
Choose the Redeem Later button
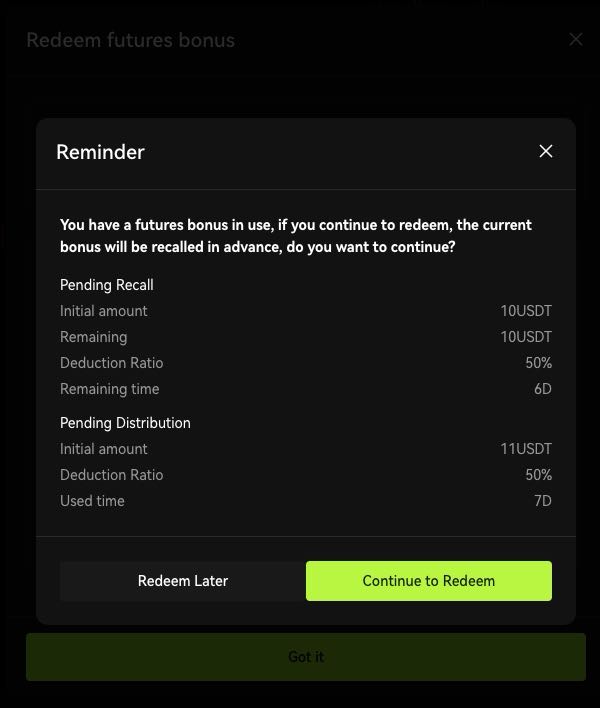183,581
